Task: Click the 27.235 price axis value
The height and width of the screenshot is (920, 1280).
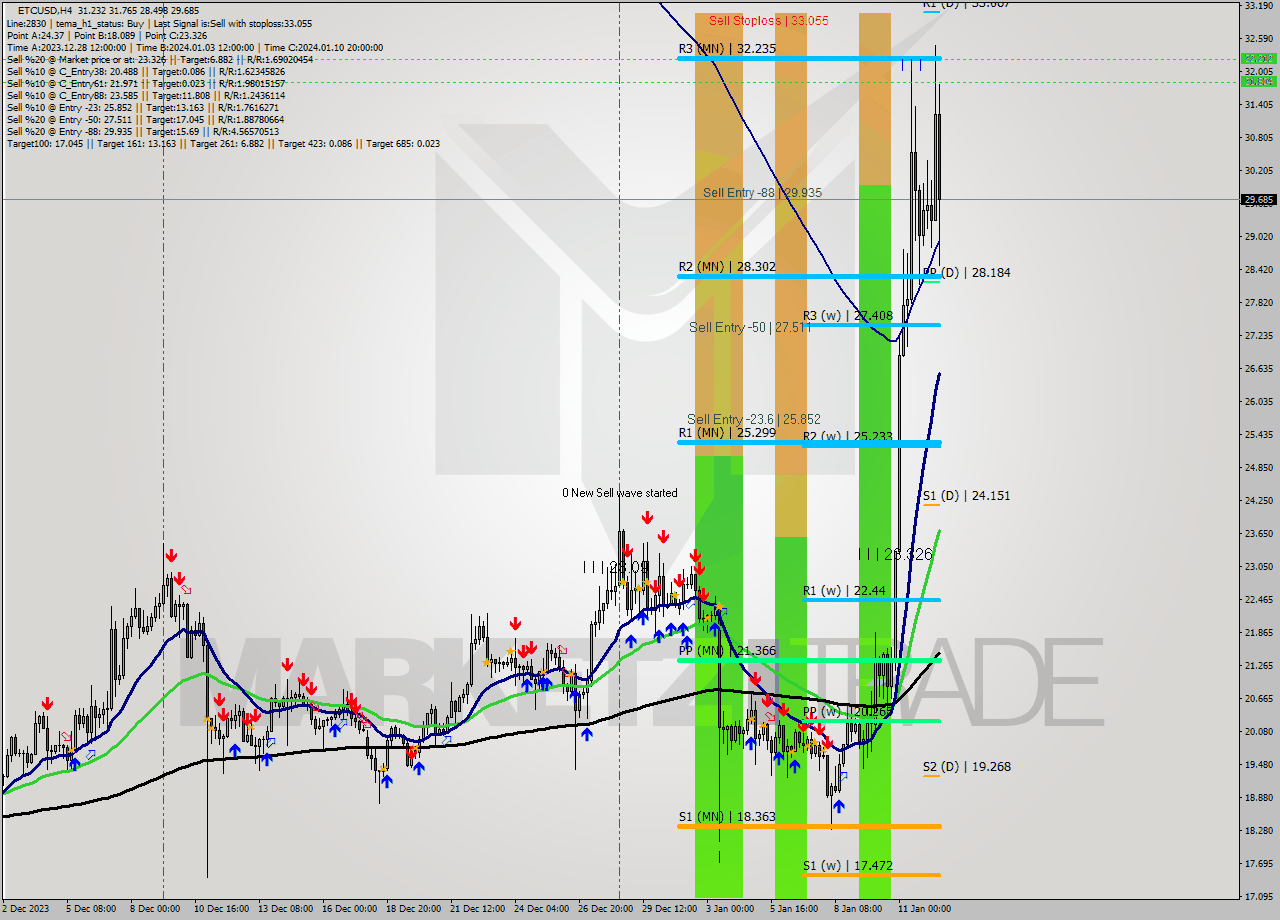Action: click(1258, 335)
